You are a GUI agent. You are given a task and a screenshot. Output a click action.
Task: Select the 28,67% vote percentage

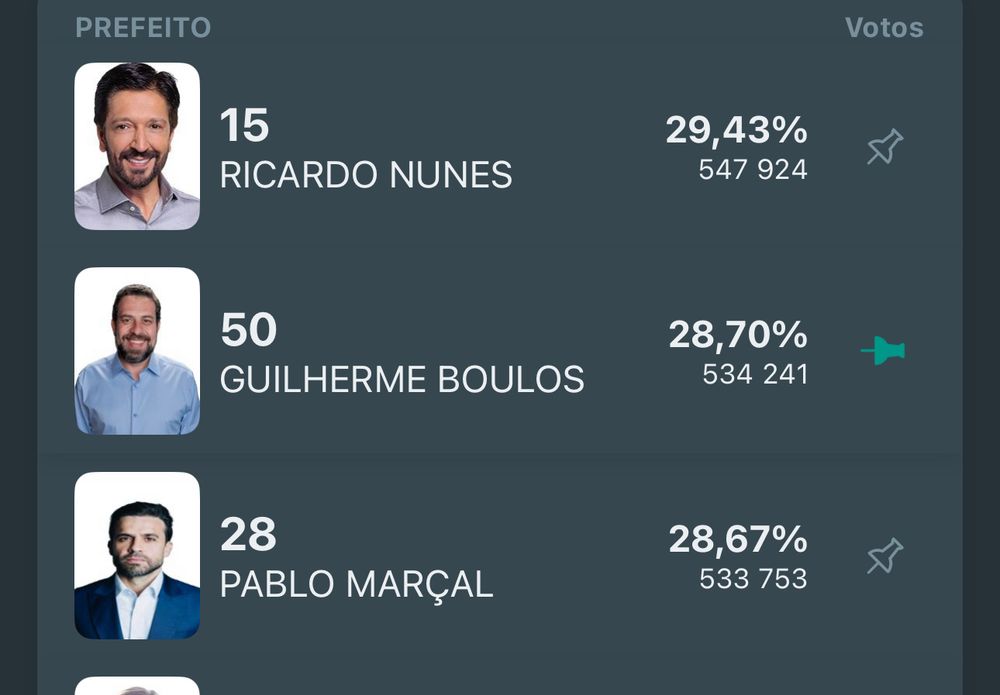738,540
